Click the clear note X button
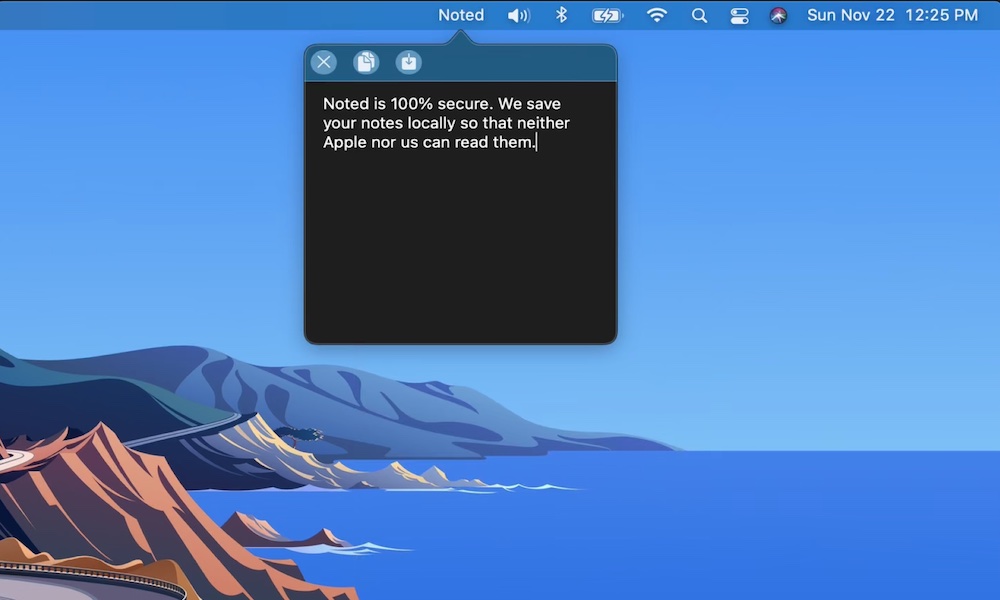1000x600 pixels. point(324,62)
